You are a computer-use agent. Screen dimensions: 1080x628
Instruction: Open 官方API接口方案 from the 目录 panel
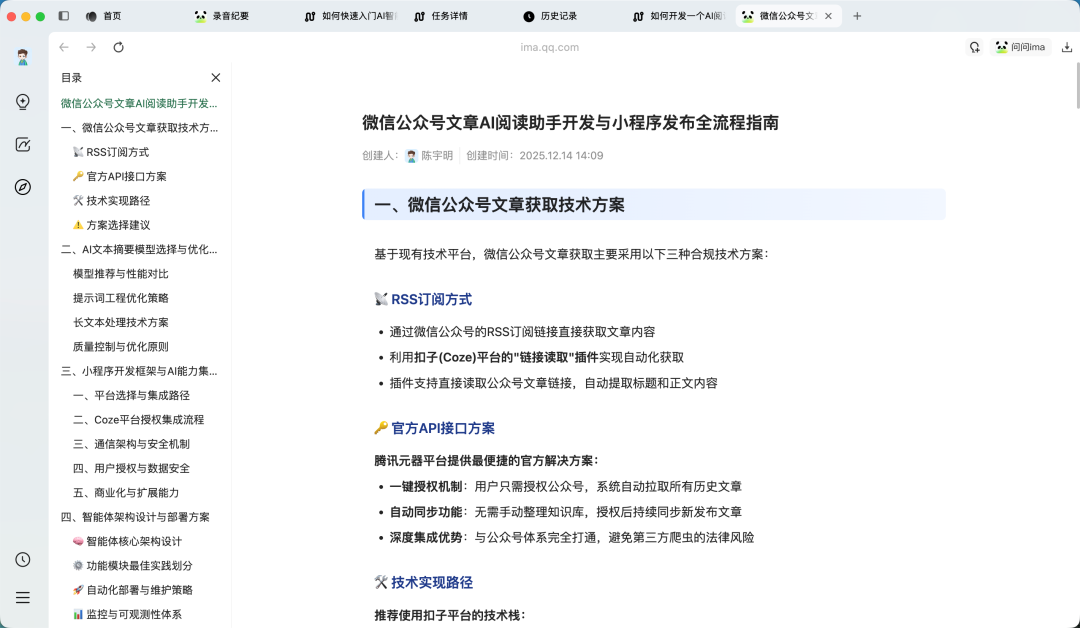coord(126,176)
